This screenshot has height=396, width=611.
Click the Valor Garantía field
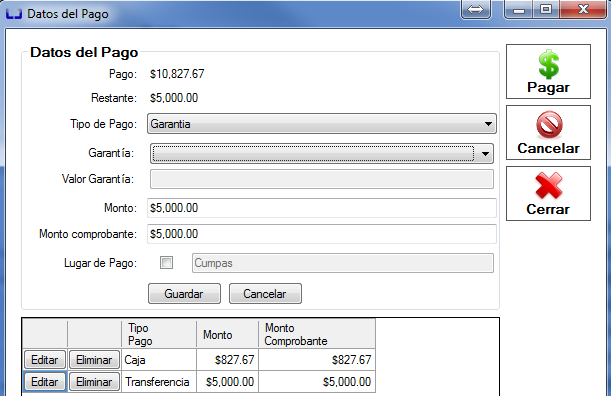(x=322, y=179)
